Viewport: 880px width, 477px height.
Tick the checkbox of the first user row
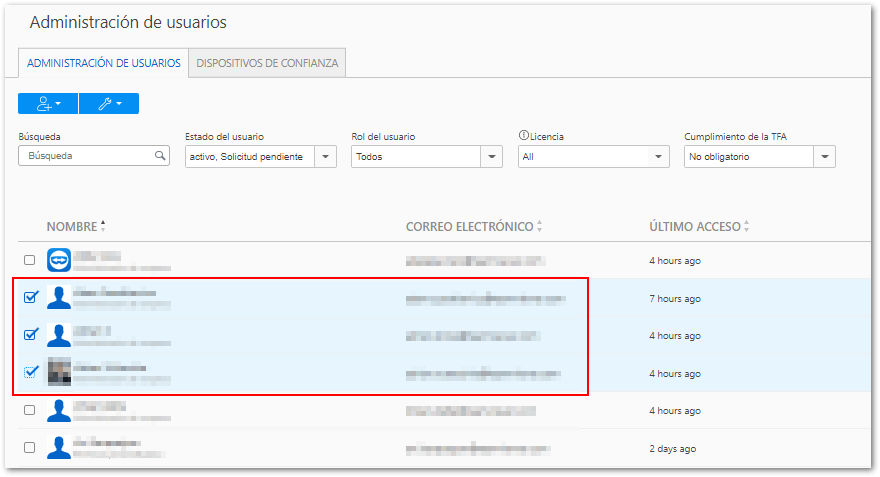tap(30, 260)
